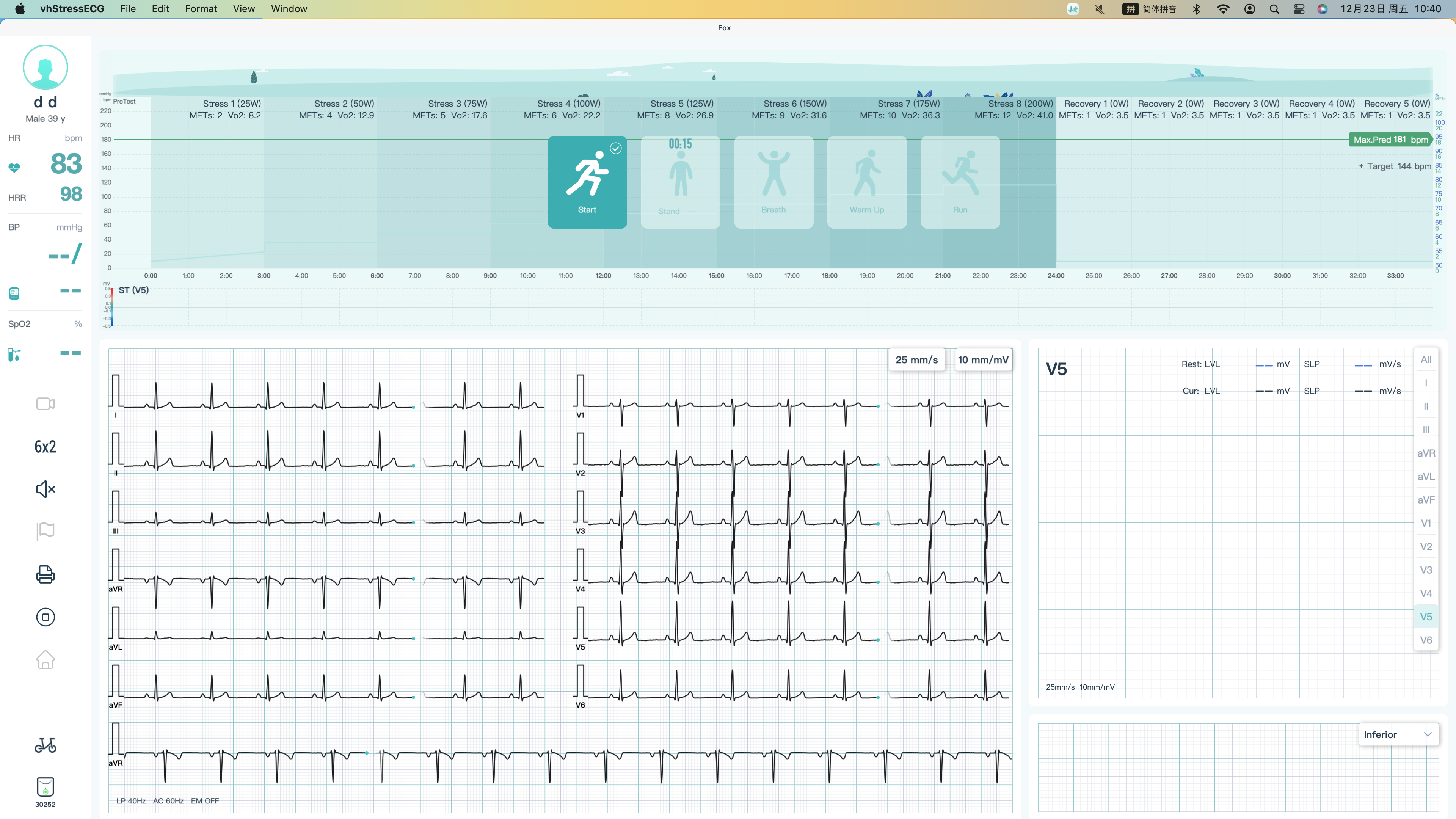Click the LP 40Hz filter setting

pyautogui.click(x=131, y=800)
